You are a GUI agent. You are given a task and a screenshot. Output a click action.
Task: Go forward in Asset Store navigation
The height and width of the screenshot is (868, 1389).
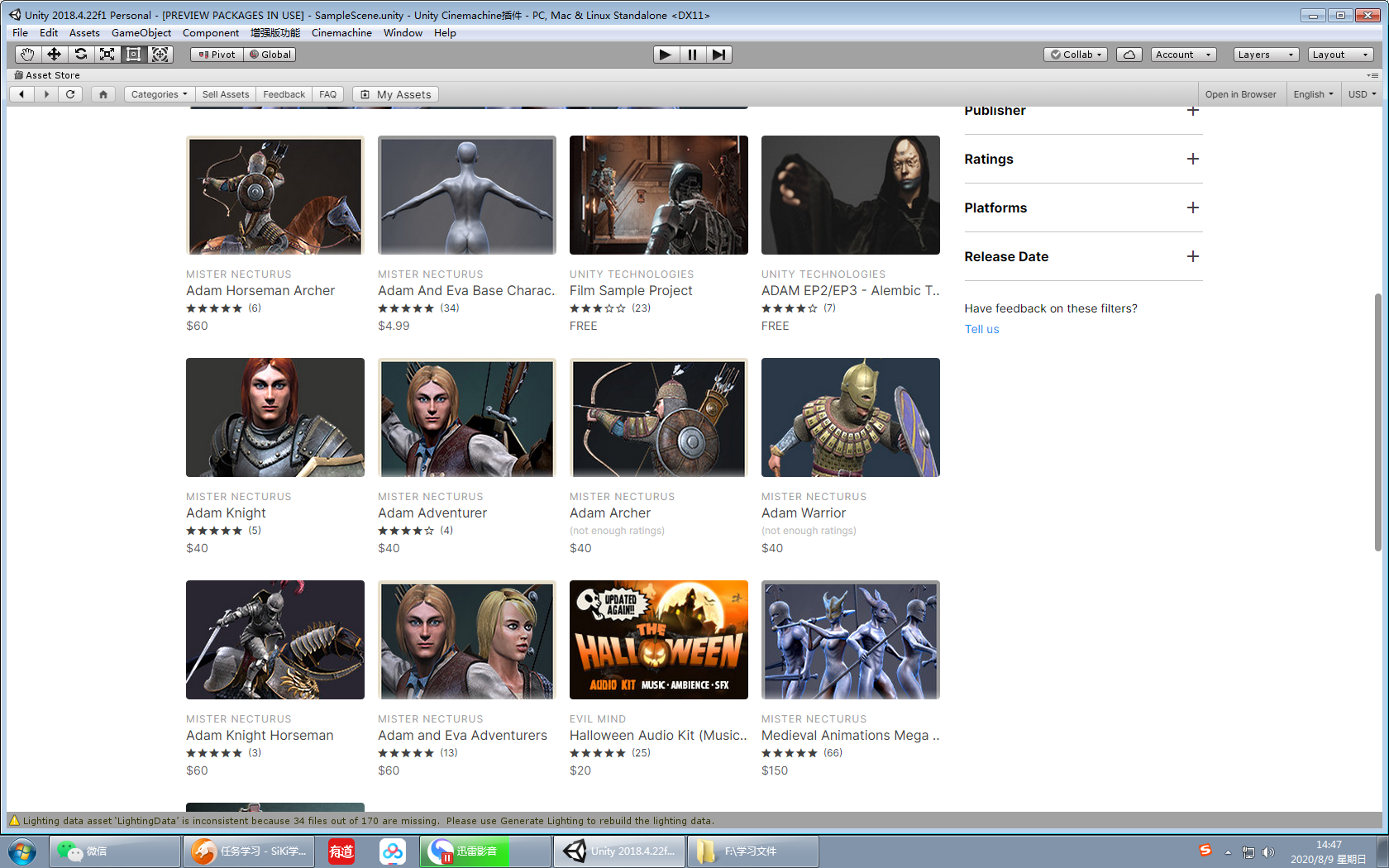(46, 94)
